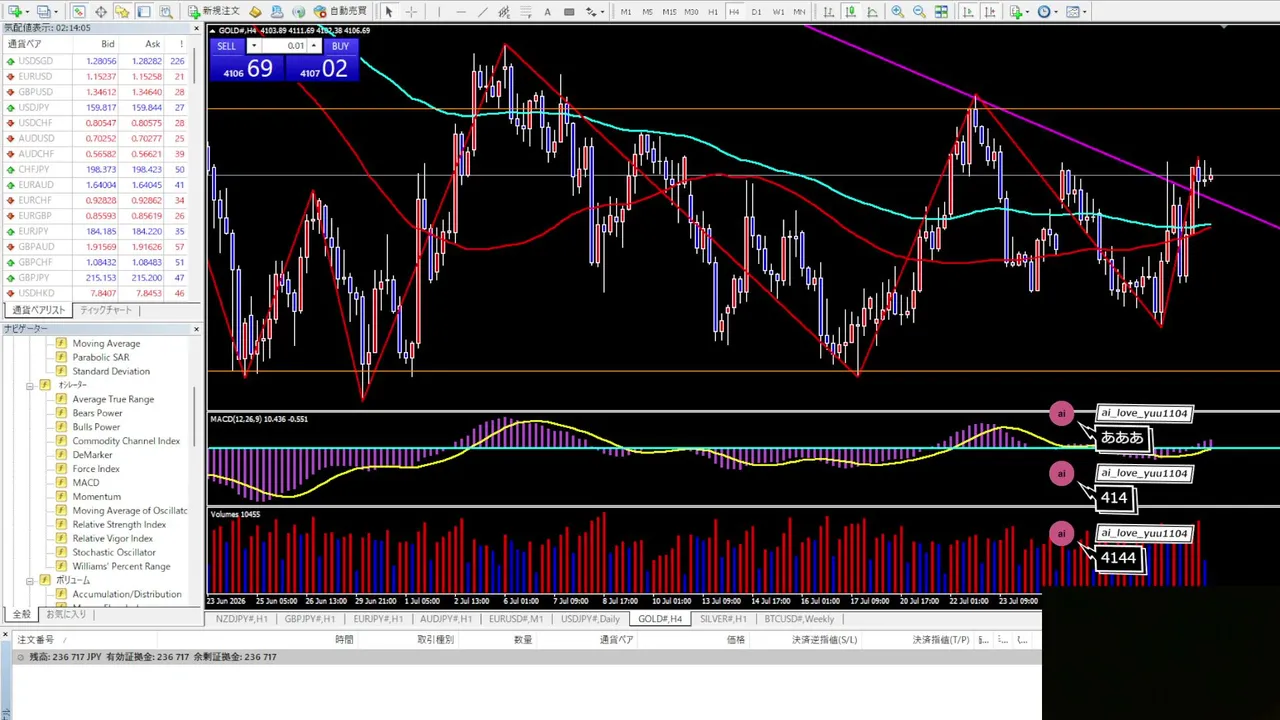Switch to お気に入り Navigator tab
Image resolution: width=1280 pixels, height=720 pixels.
coord(66,614)
